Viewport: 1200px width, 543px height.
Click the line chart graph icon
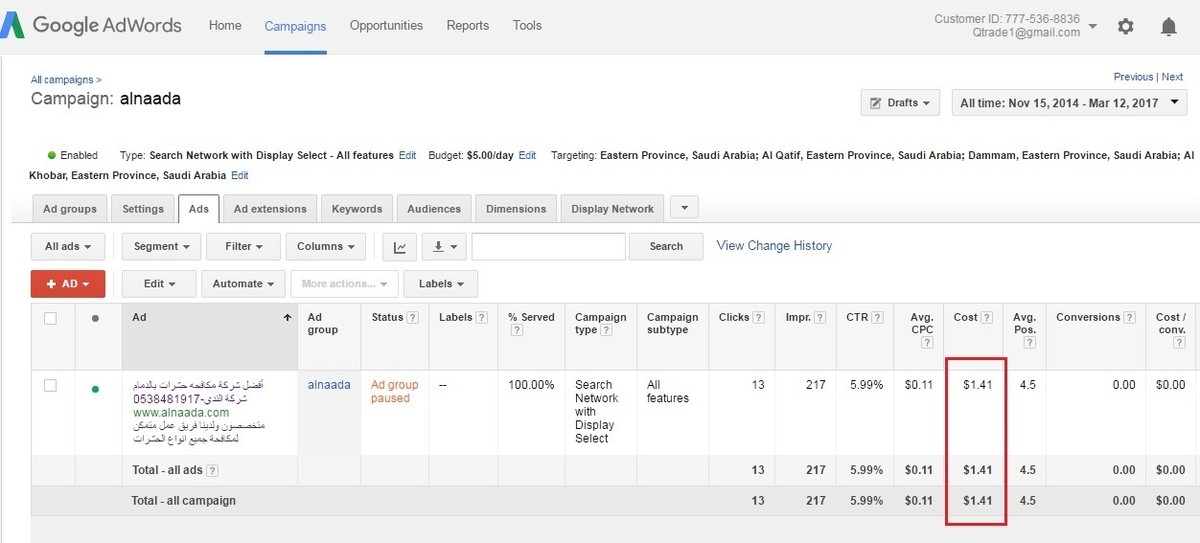400,247
